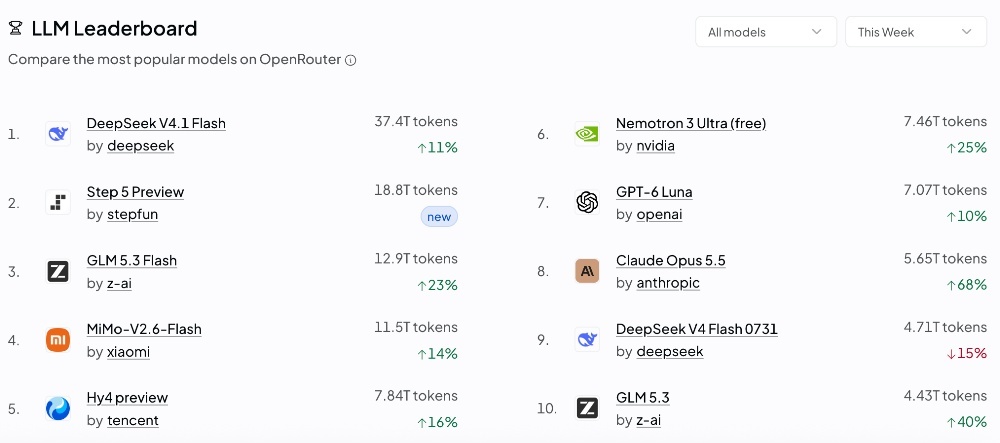Click the DeepSeek logo beside V4 Flash 0731

(587, 340)
